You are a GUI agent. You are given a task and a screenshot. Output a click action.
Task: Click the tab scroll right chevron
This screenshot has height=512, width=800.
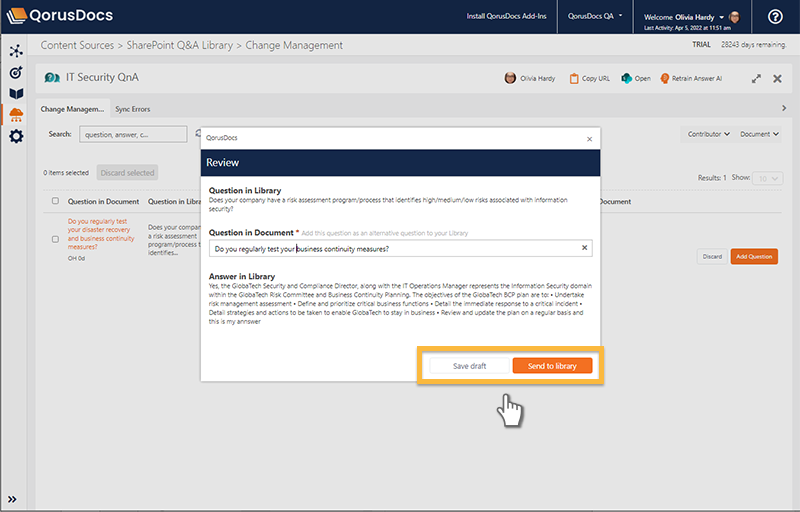[784, 108]
